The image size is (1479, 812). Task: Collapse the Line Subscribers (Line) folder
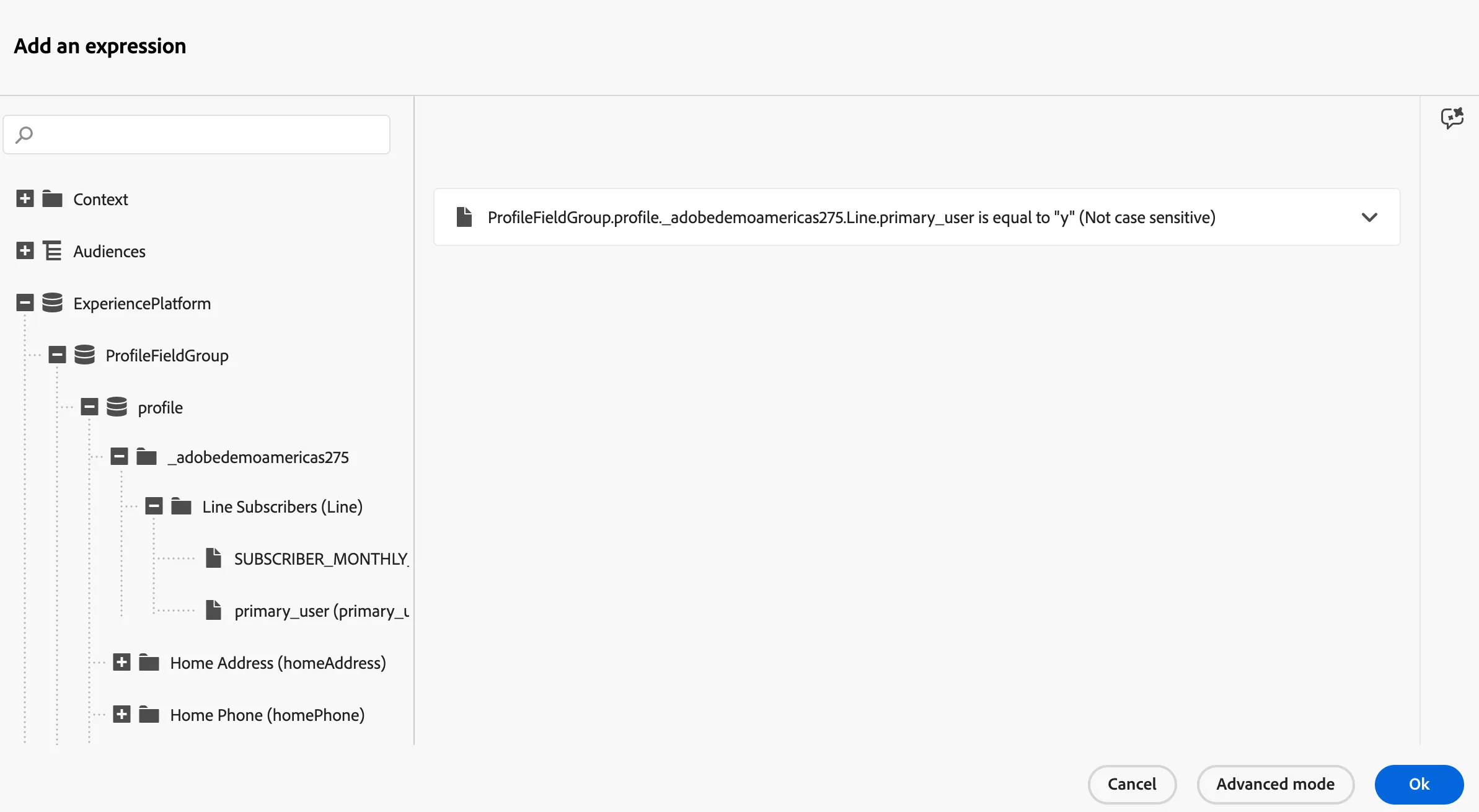point(154,506)
